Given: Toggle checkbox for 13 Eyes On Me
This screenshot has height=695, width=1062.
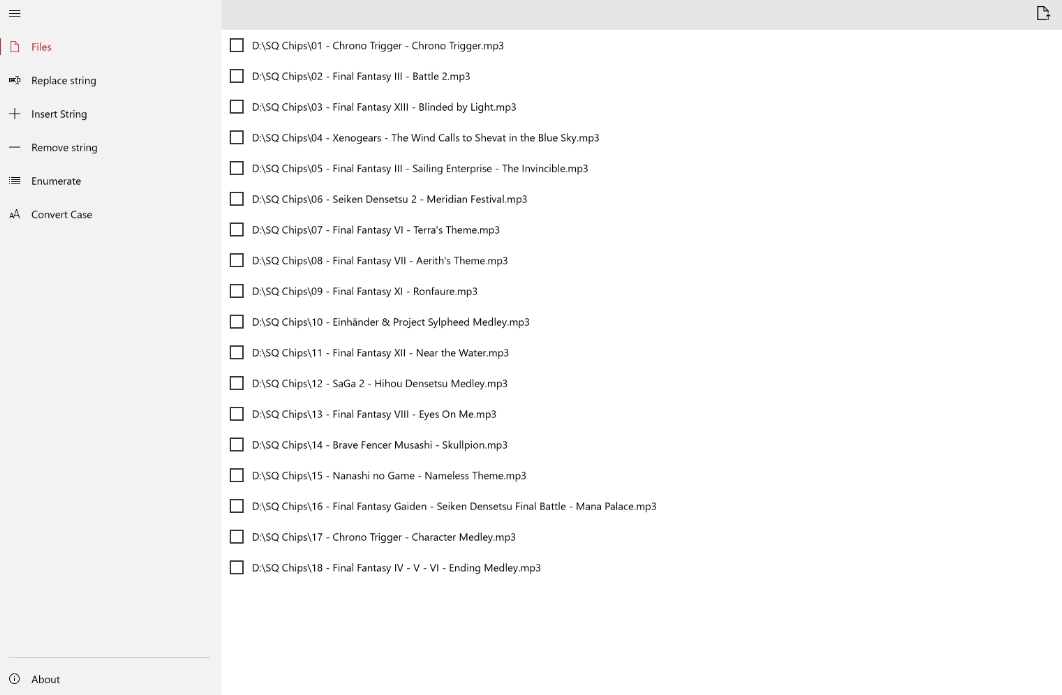Looking at the screenshot, I should [x=236, y=414].
